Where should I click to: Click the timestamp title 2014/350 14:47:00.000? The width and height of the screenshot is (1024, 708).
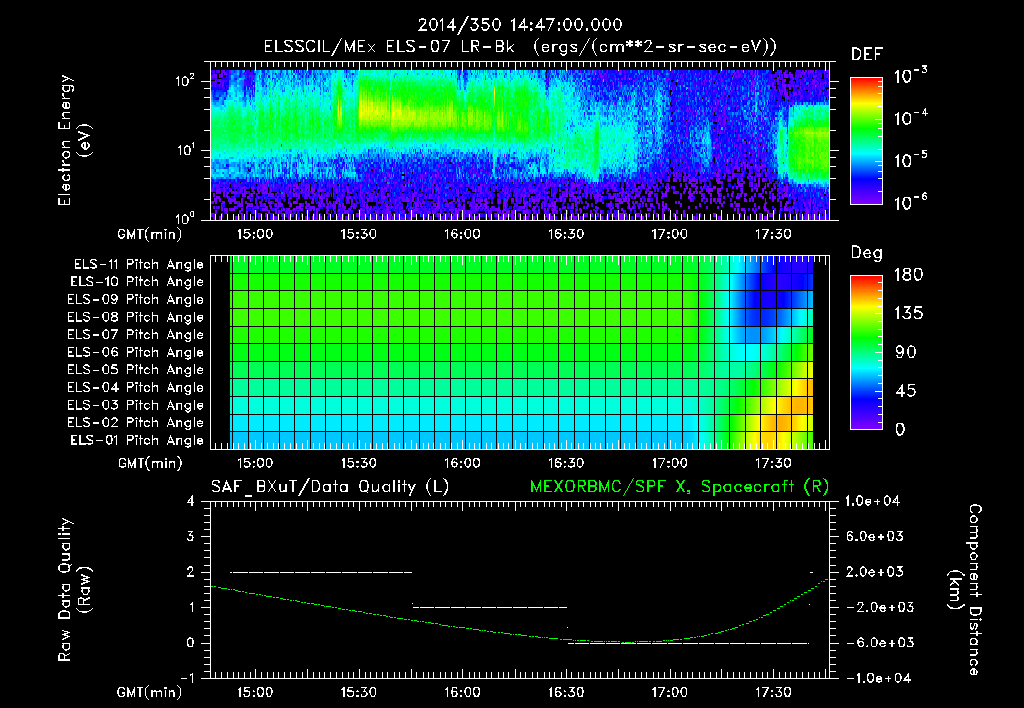click(x=520, y=25)
